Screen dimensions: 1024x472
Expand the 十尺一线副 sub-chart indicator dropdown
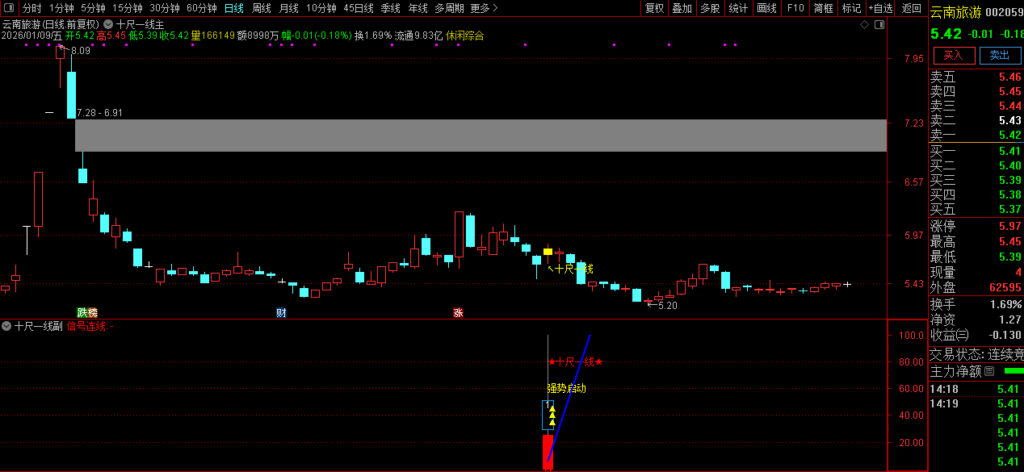[7, 326]
